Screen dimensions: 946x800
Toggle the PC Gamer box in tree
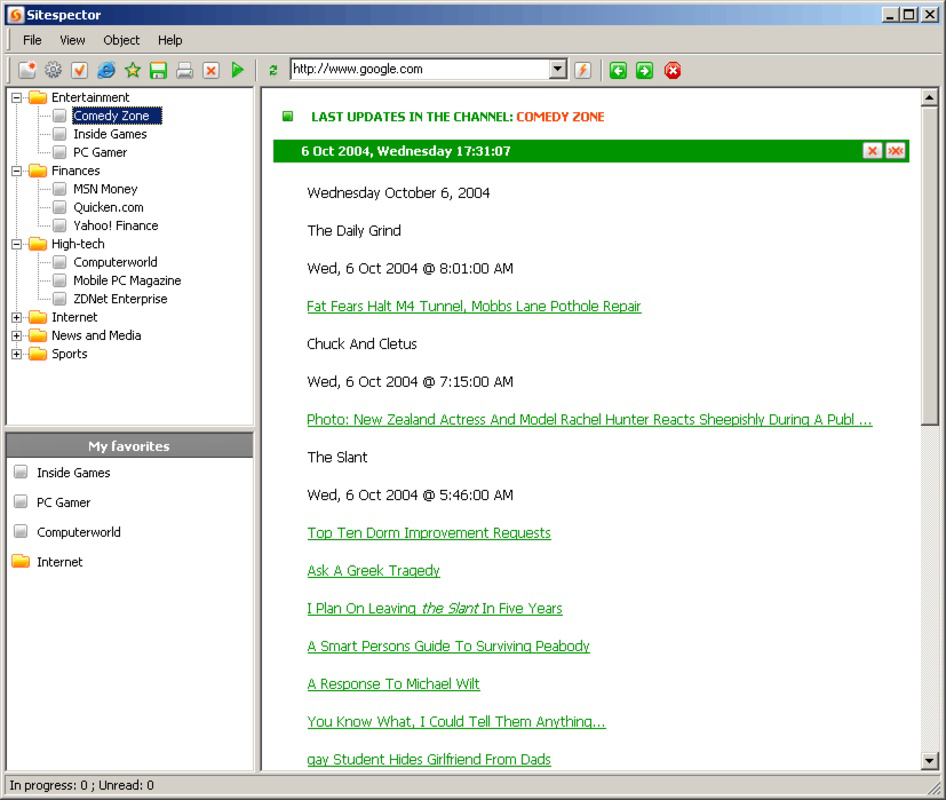point(59,152)
